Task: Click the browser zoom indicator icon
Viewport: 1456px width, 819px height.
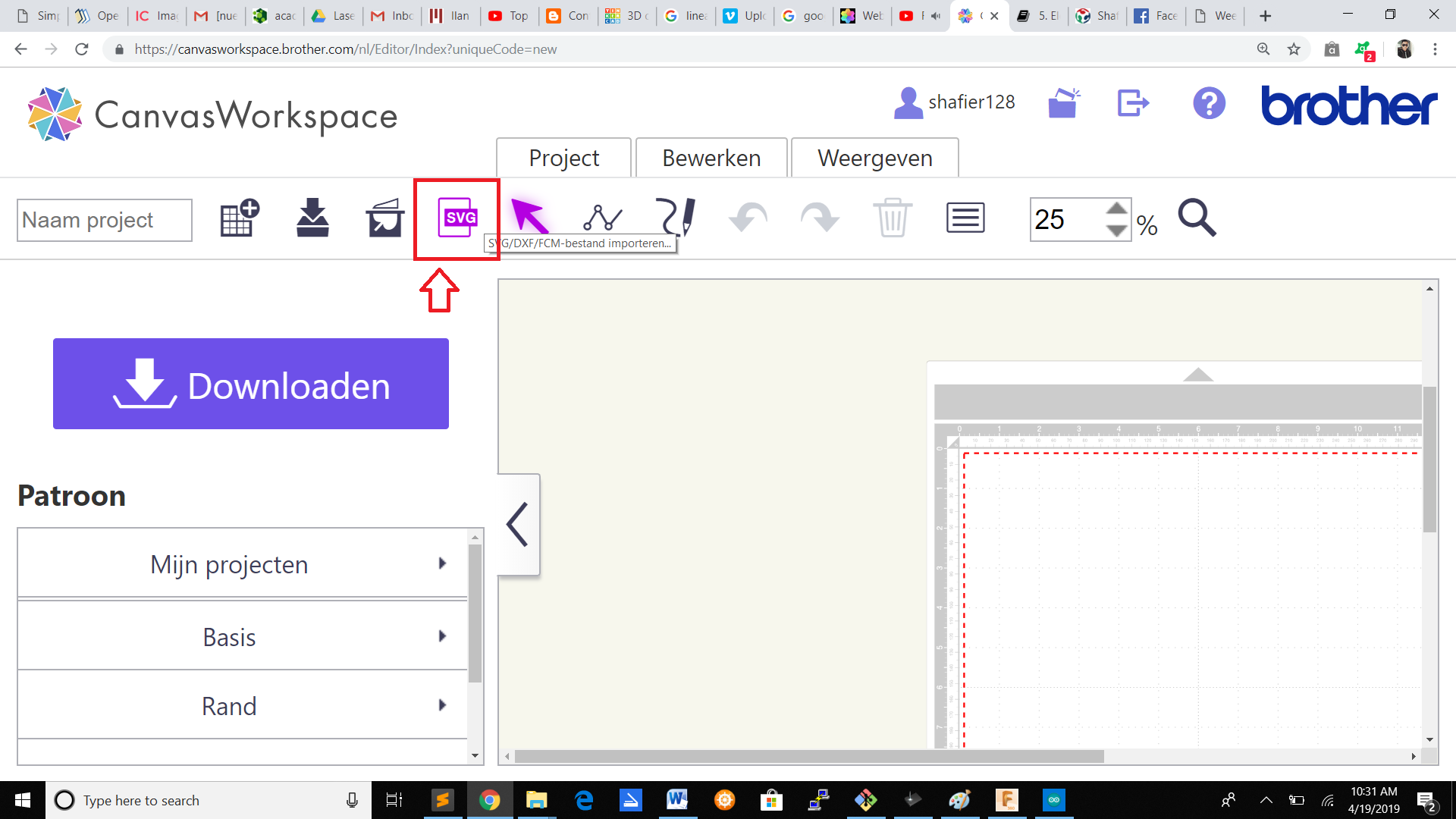Action: (1263, 49)
